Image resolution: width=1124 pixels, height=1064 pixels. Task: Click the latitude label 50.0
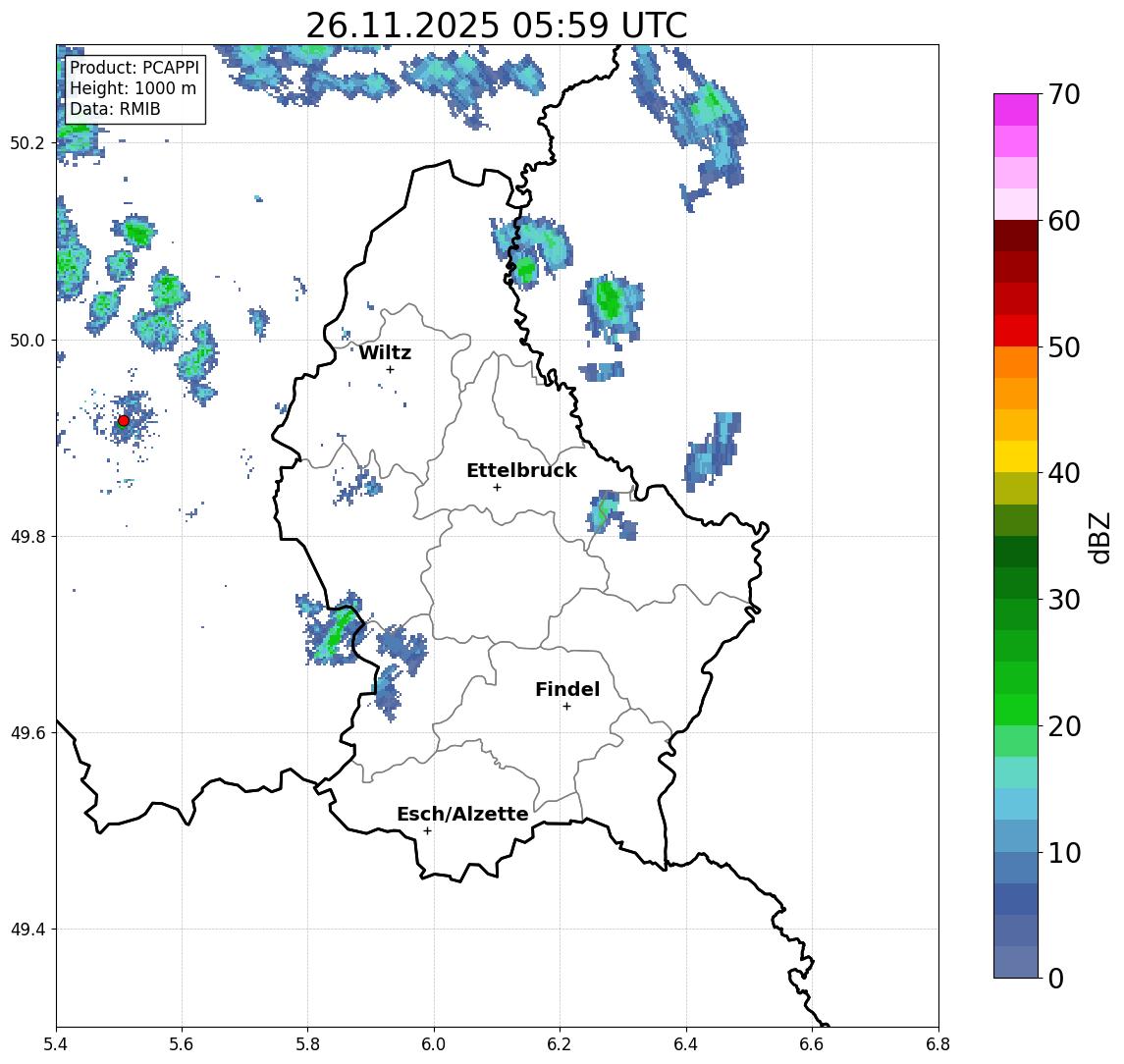pyautogui.click(x=27, y=340)
